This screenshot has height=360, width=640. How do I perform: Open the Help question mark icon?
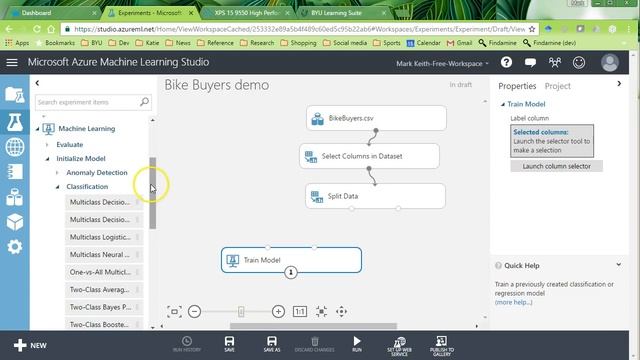pos(506,62)
